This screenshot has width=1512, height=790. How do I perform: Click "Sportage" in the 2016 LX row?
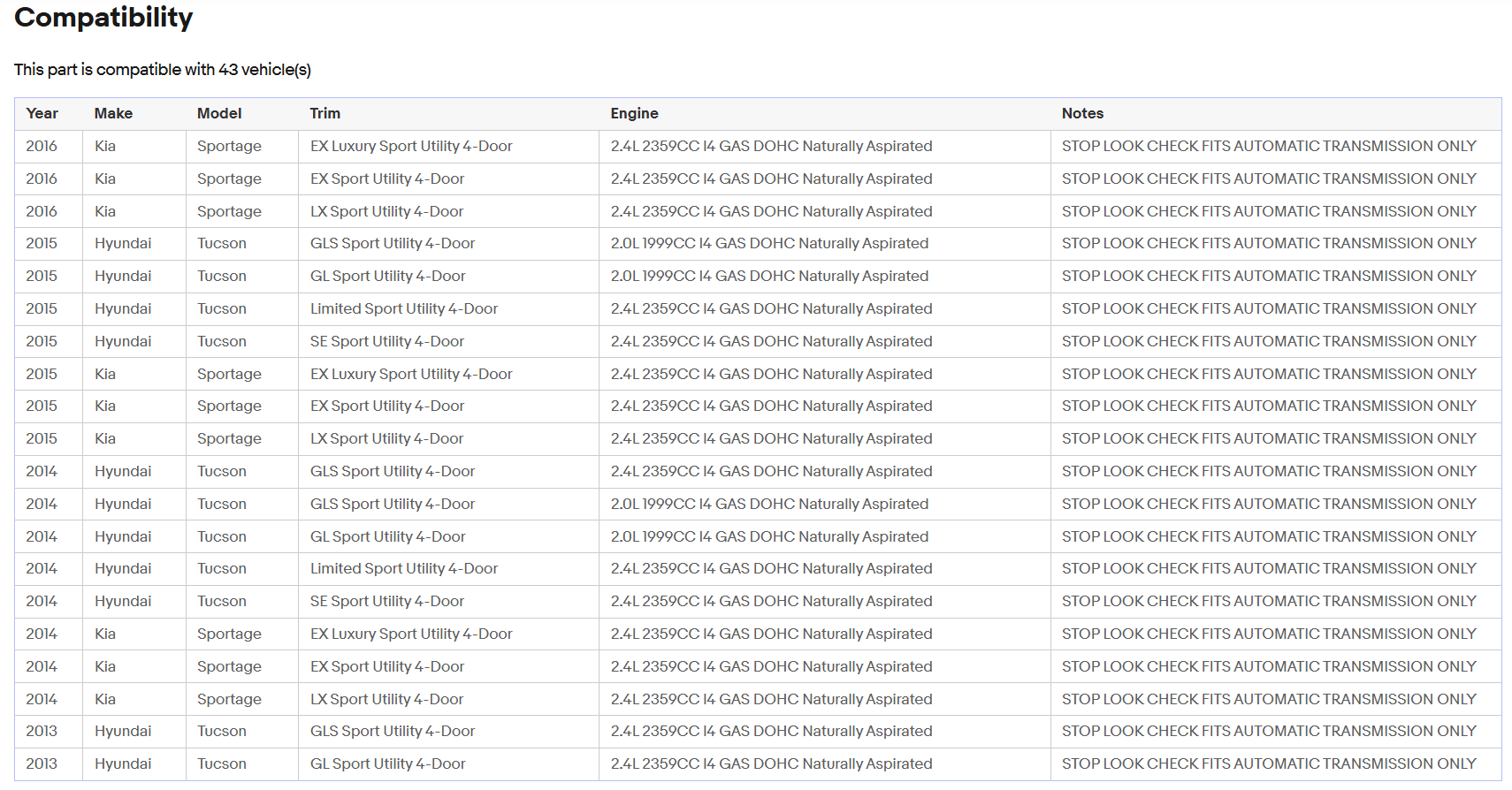(x=229, y=212)
